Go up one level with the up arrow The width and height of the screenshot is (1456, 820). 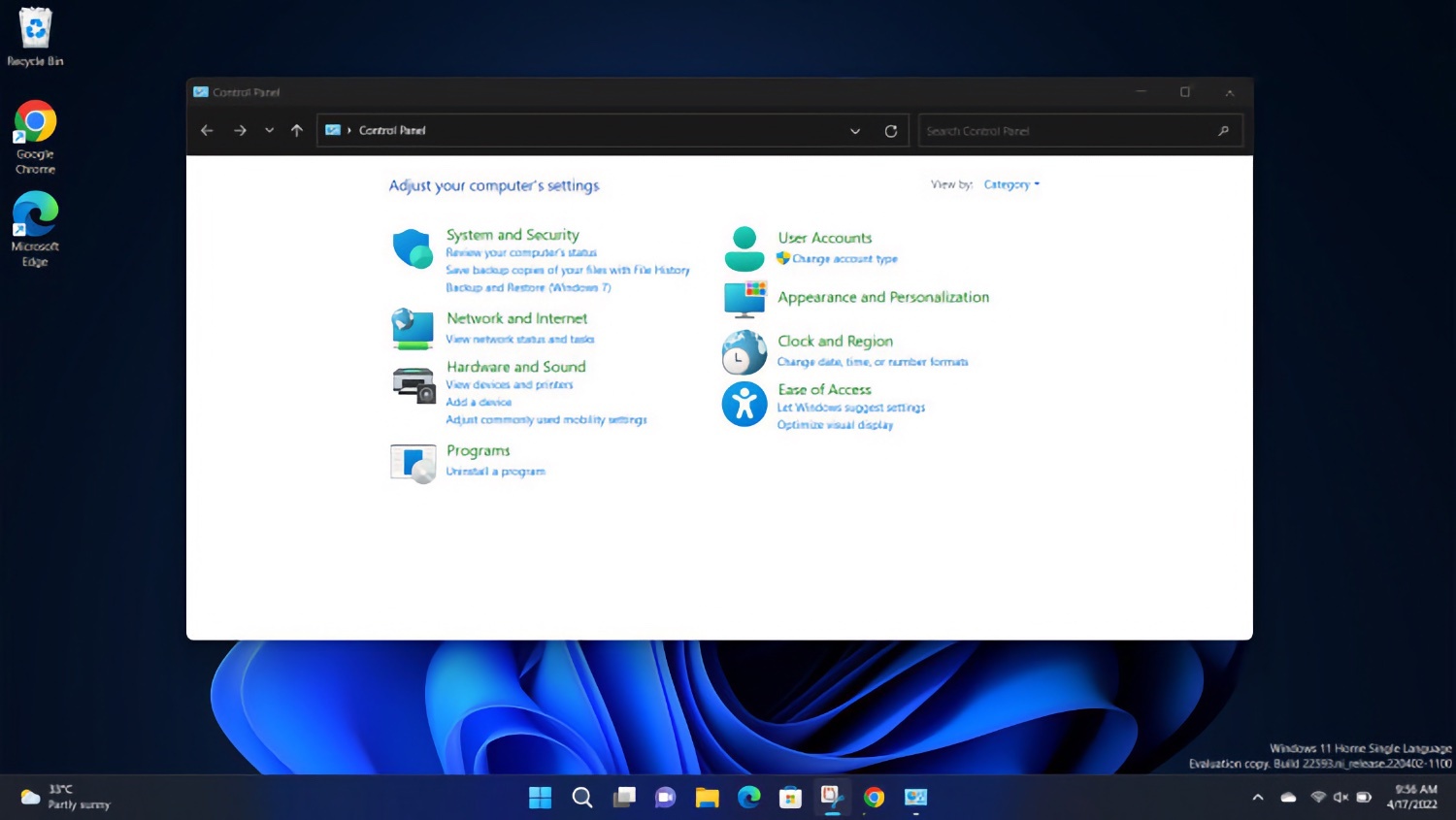pyautogui.click(x=297, y=131)
